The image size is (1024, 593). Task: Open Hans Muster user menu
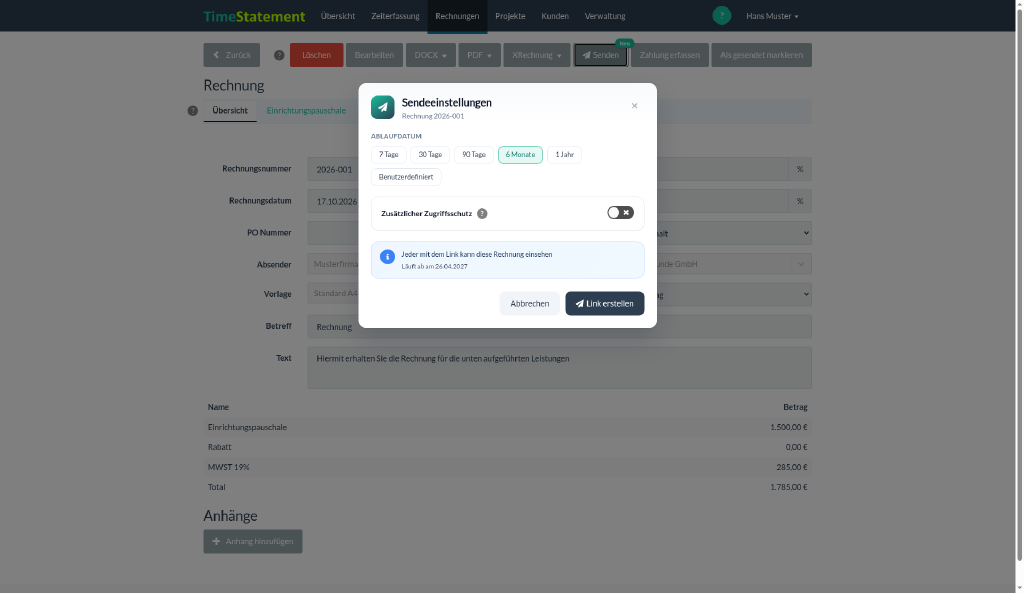click(x=772, y=16)
